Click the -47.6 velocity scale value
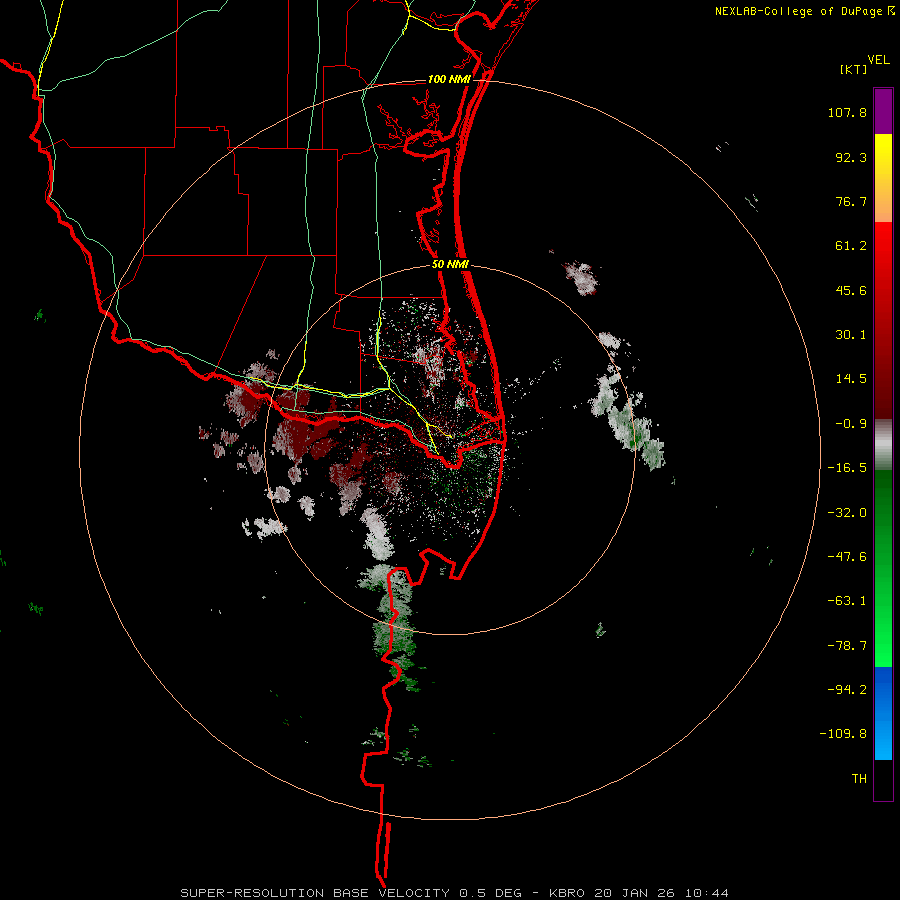This screenshot has height=900, width=900. point(847,557)
